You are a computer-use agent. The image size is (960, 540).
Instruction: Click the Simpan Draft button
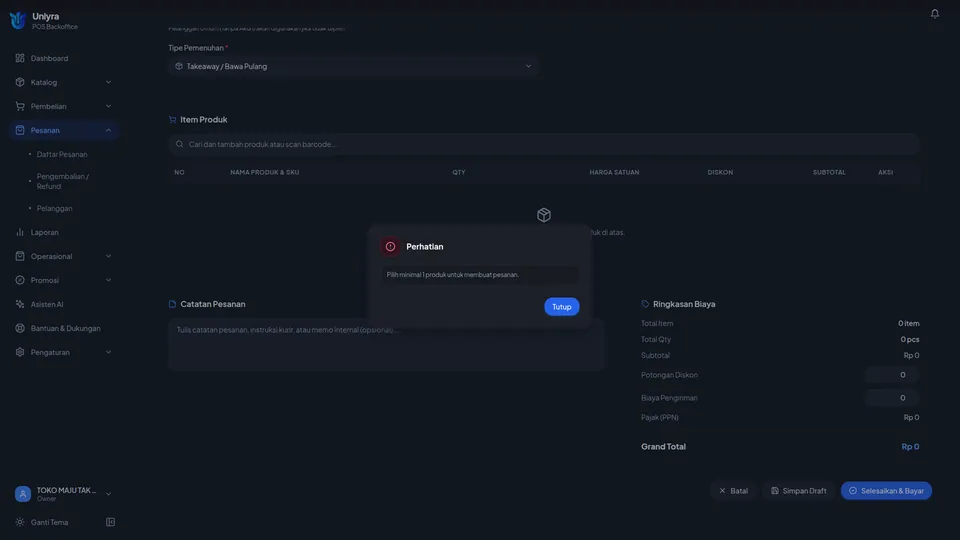click(x=798, y=490)
